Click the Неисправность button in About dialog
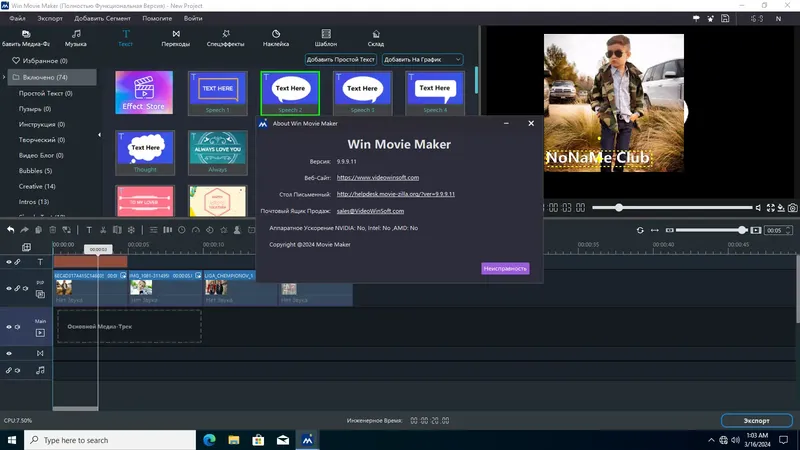Image resolution: width=800 pixels, height=450 pixels. [505, 268]
